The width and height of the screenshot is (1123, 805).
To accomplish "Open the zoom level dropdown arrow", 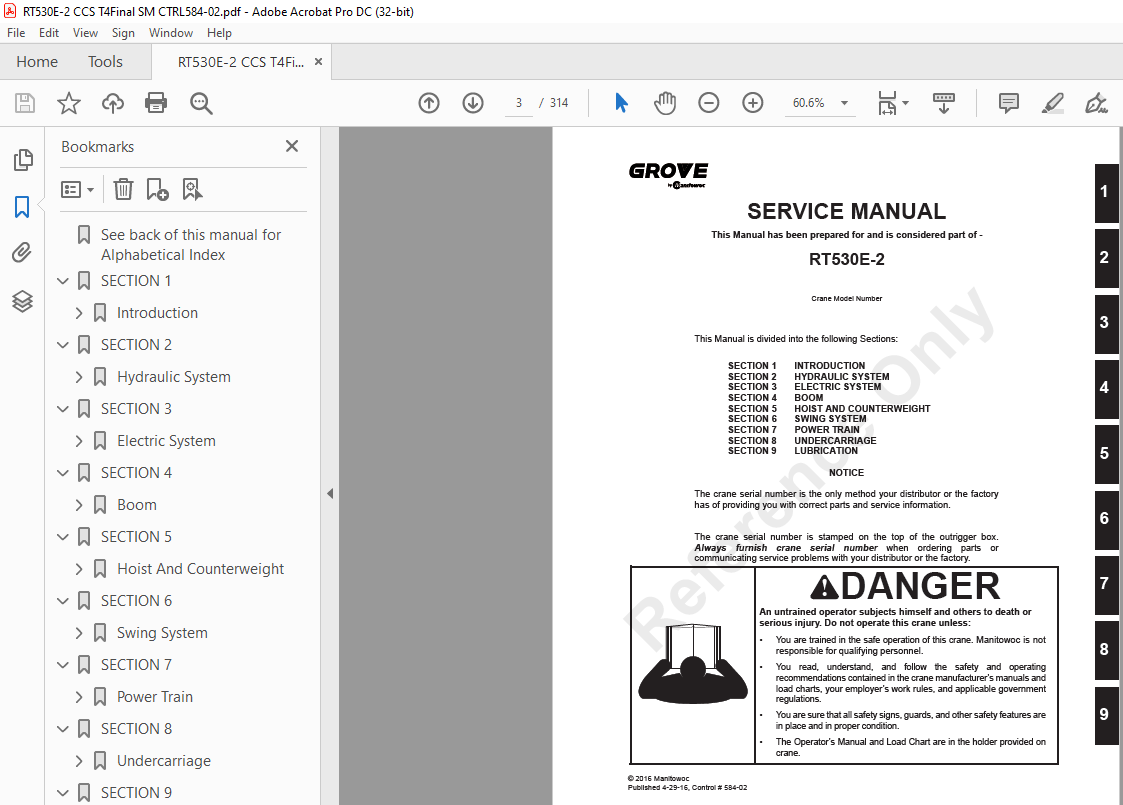I will click(x=844, y=103).
